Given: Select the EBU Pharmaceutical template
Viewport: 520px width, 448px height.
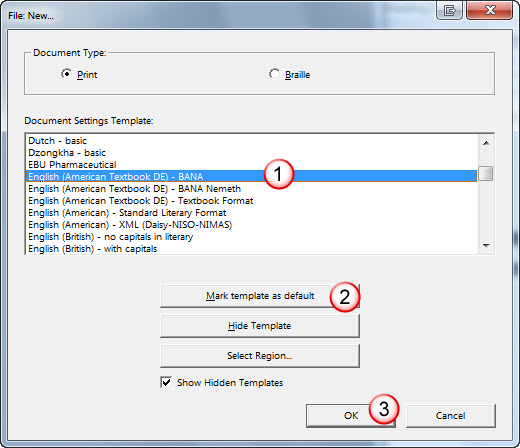Looking at the screenshot, I should pyautogui.click(x=252, y=165).
